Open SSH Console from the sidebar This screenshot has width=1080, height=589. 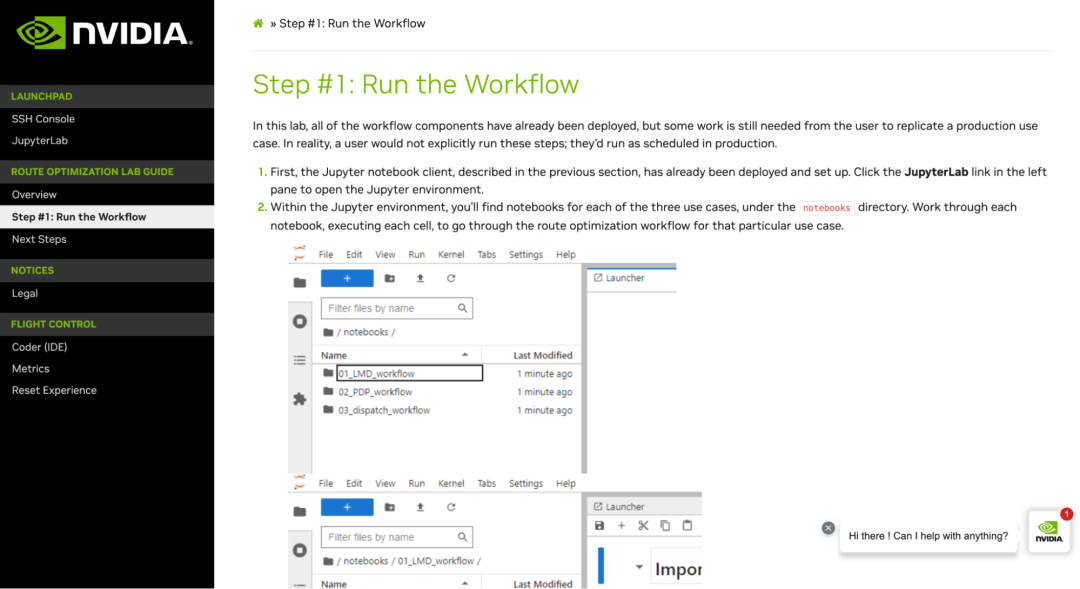(43, 119)
